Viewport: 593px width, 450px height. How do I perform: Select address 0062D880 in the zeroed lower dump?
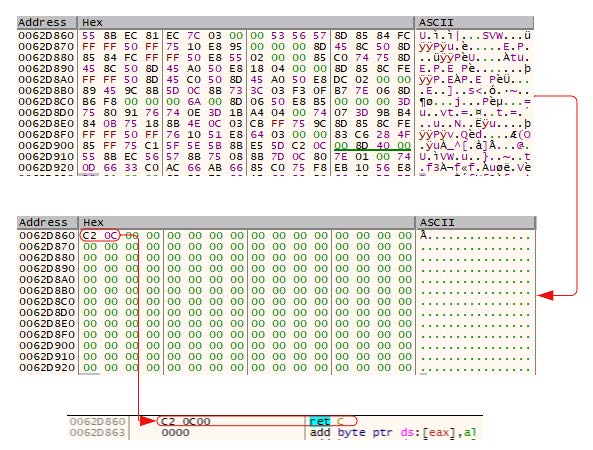(x=47, y=258)
